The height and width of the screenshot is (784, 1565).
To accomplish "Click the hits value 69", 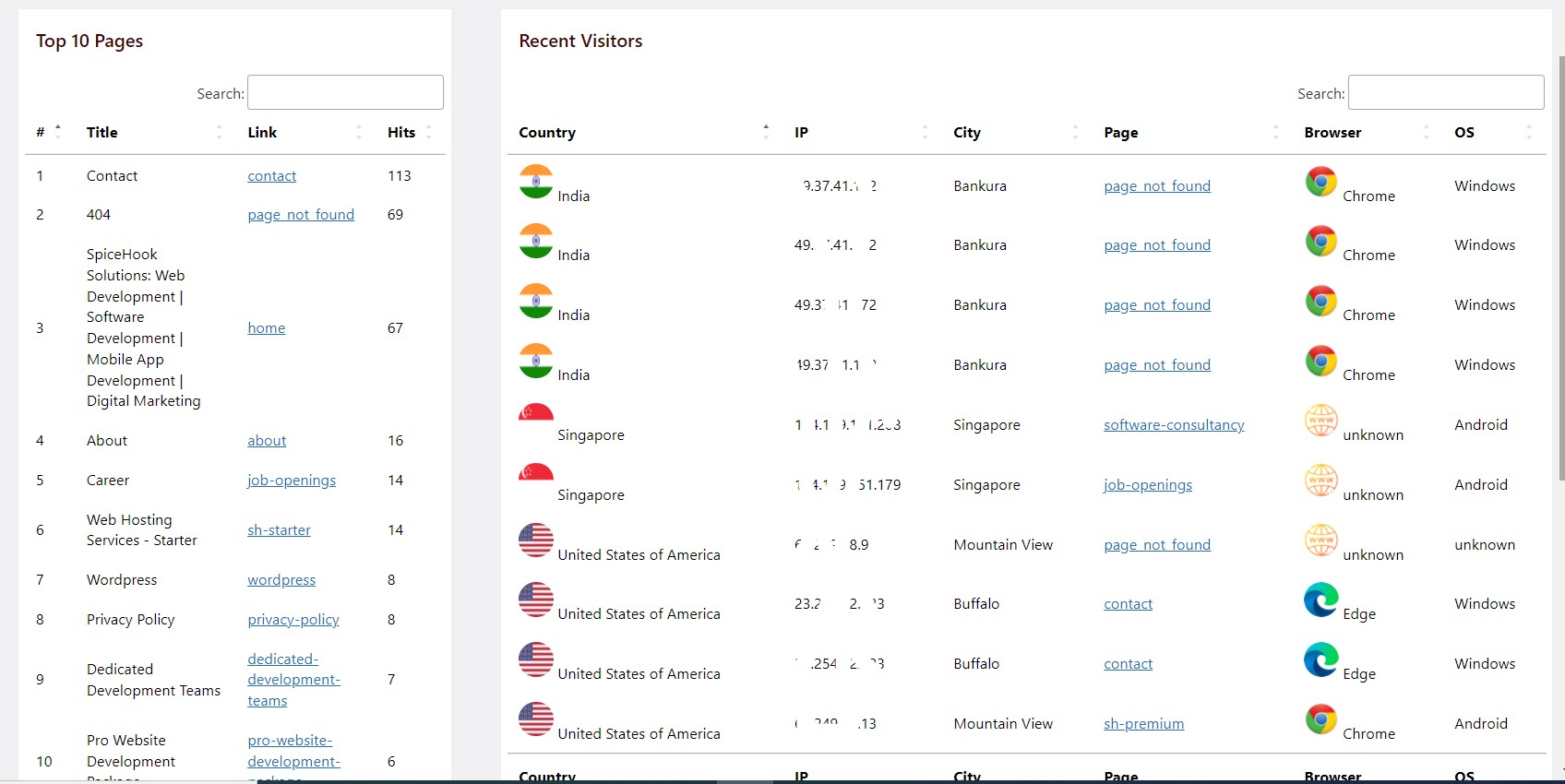I will [x=395, y=214].
